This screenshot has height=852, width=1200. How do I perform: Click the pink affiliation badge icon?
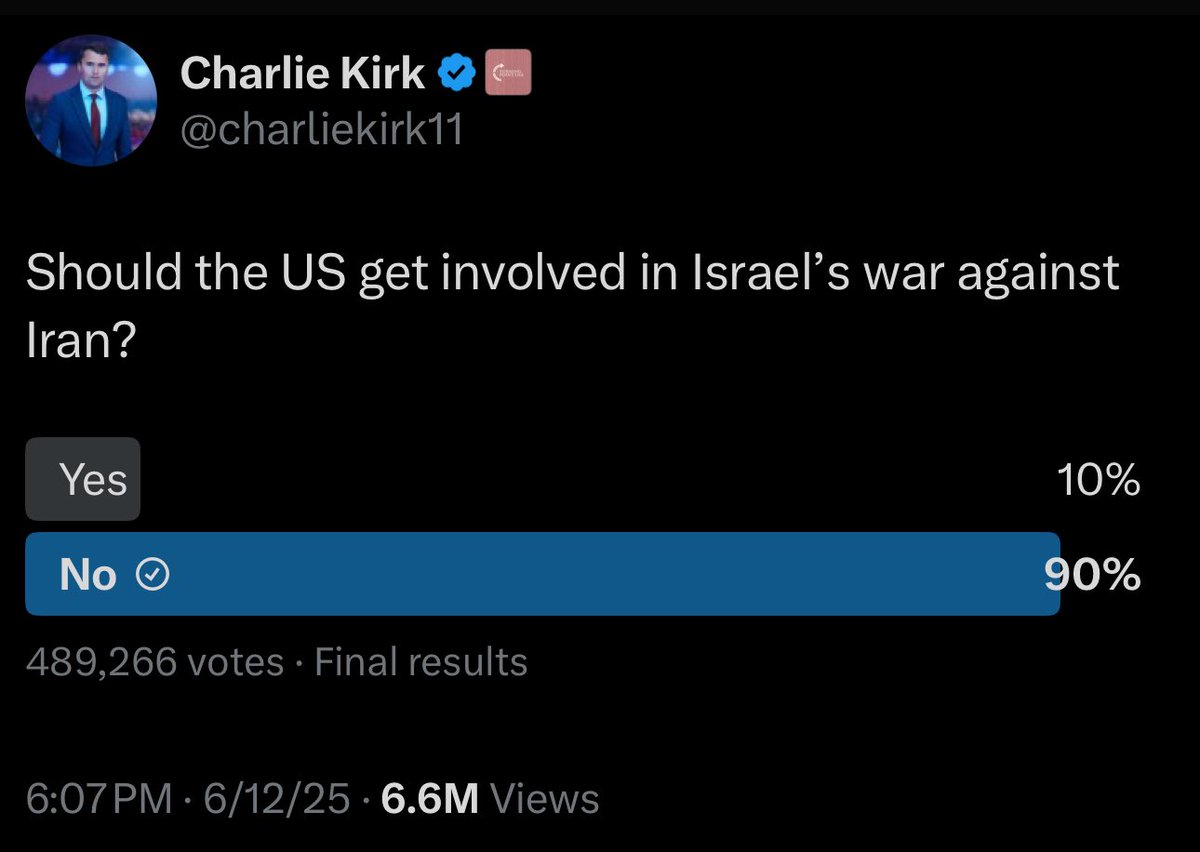[508, 75]
